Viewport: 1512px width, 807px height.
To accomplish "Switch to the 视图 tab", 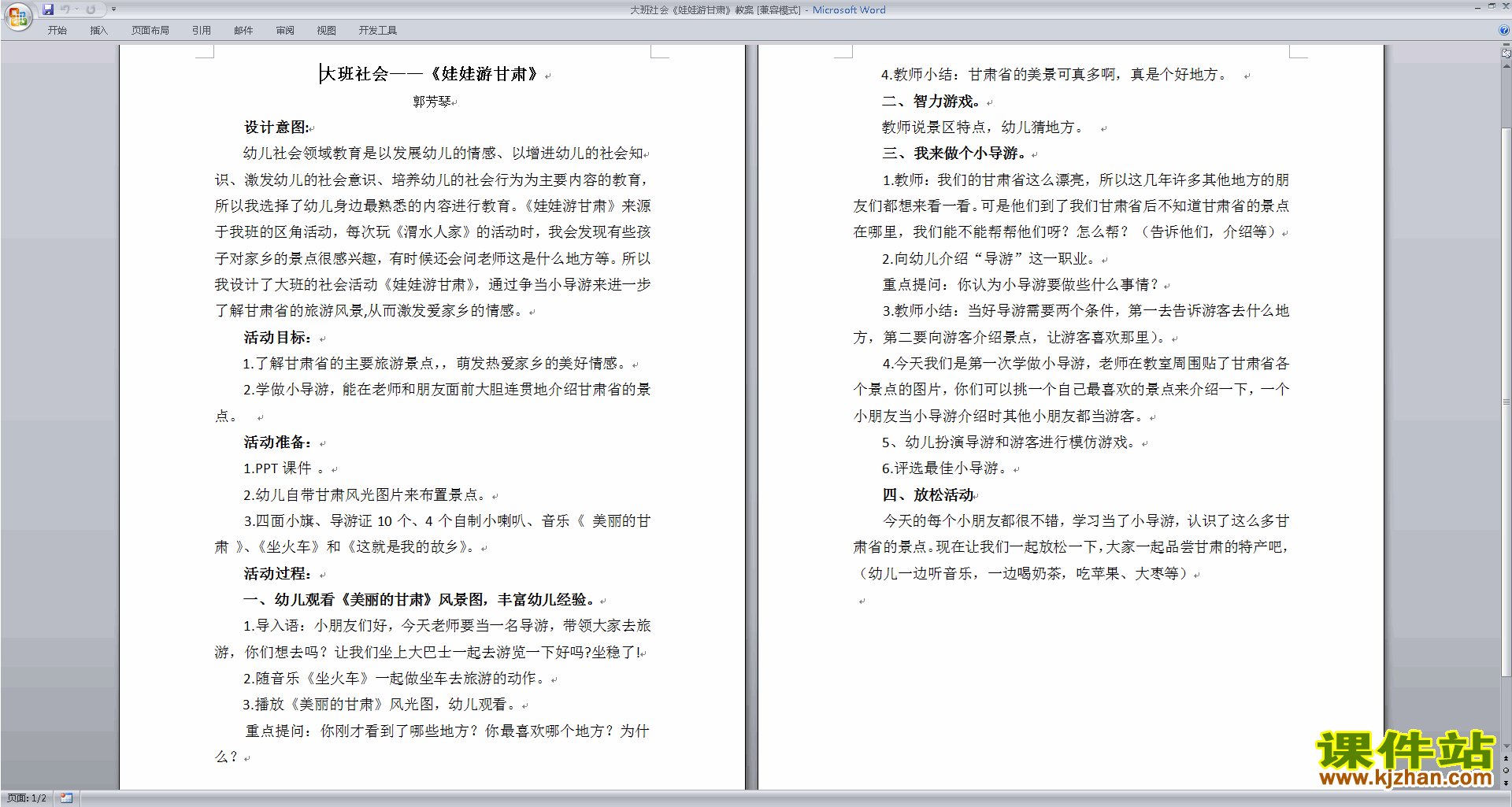I will [326, 31].
